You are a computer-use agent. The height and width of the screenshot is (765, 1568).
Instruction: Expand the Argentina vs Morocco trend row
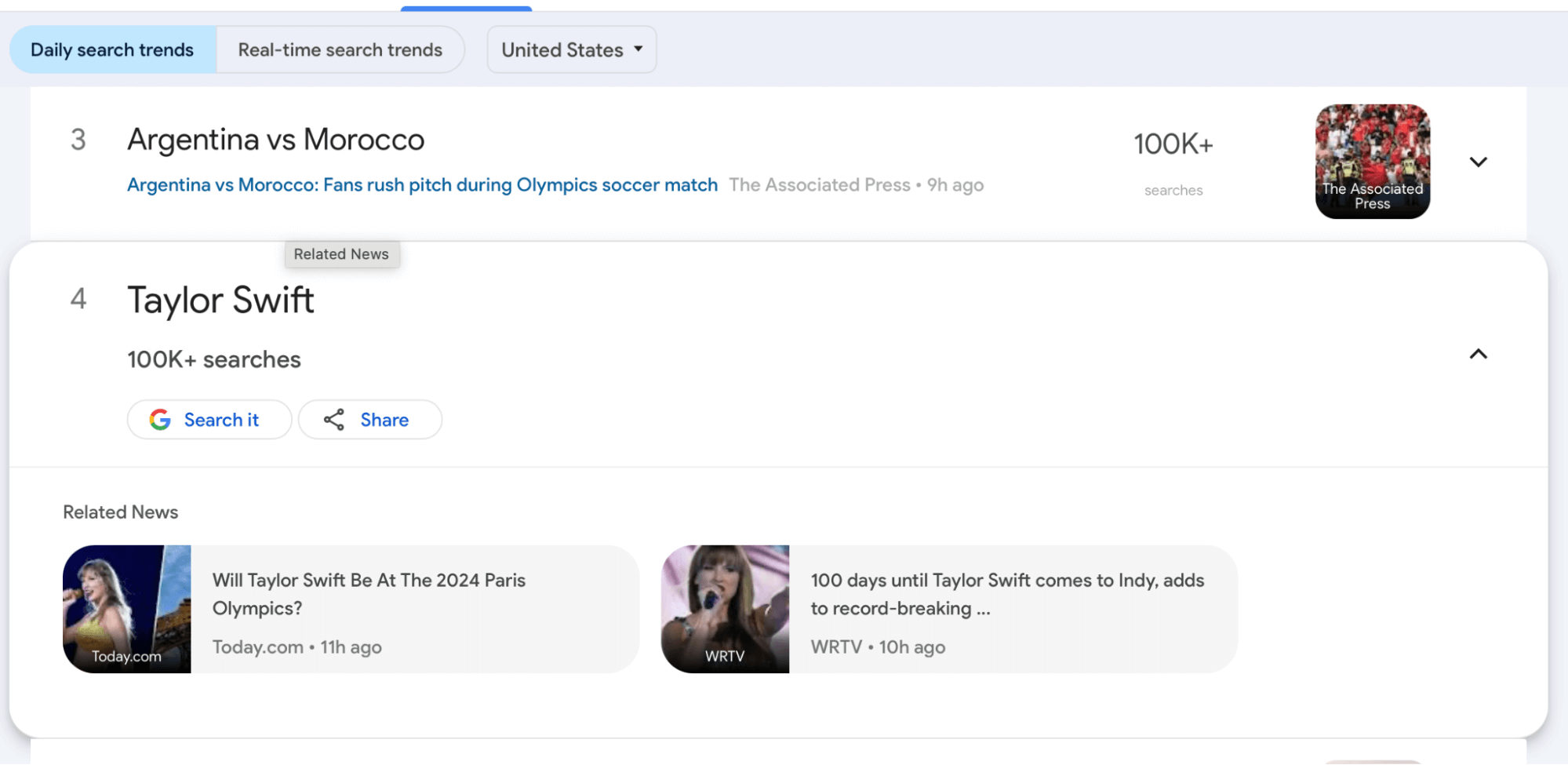pos(1478,162)
